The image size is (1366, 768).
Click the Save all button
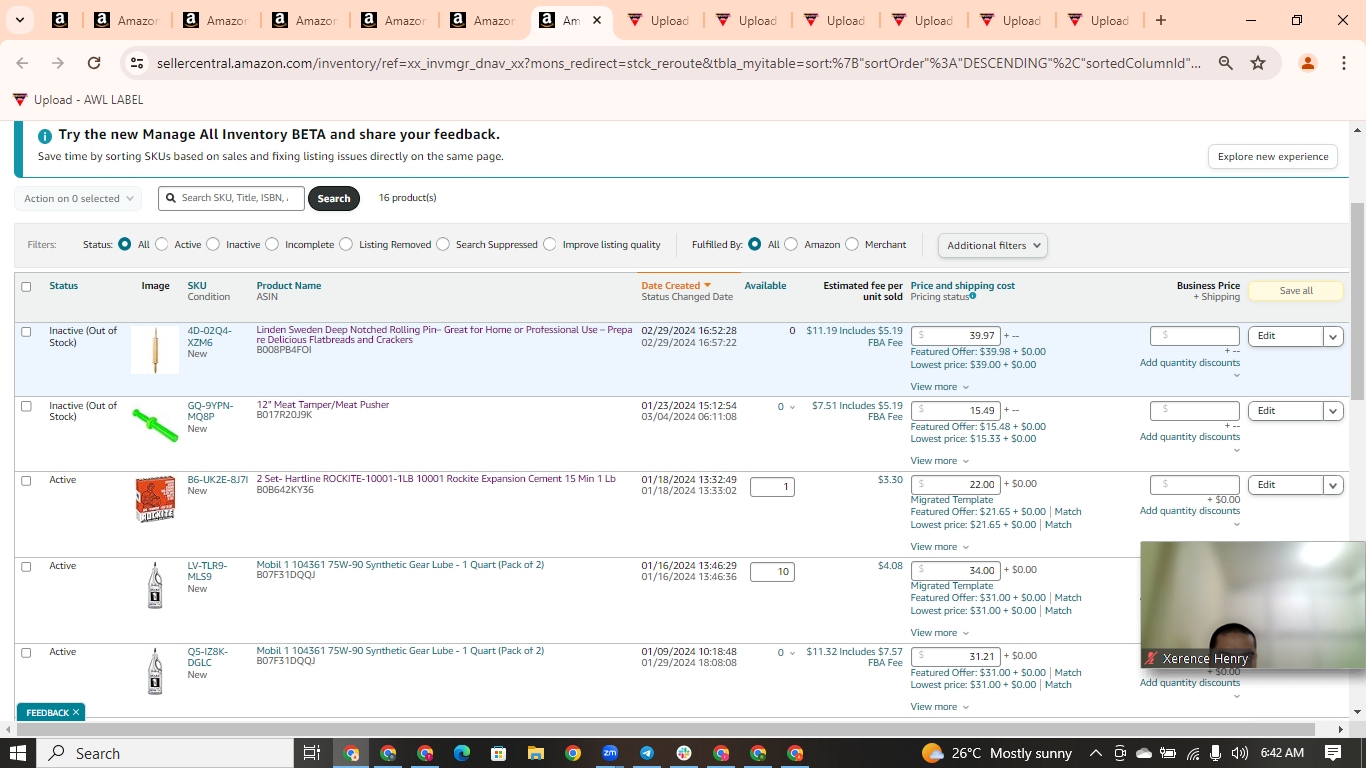(x=1296, y=291)
